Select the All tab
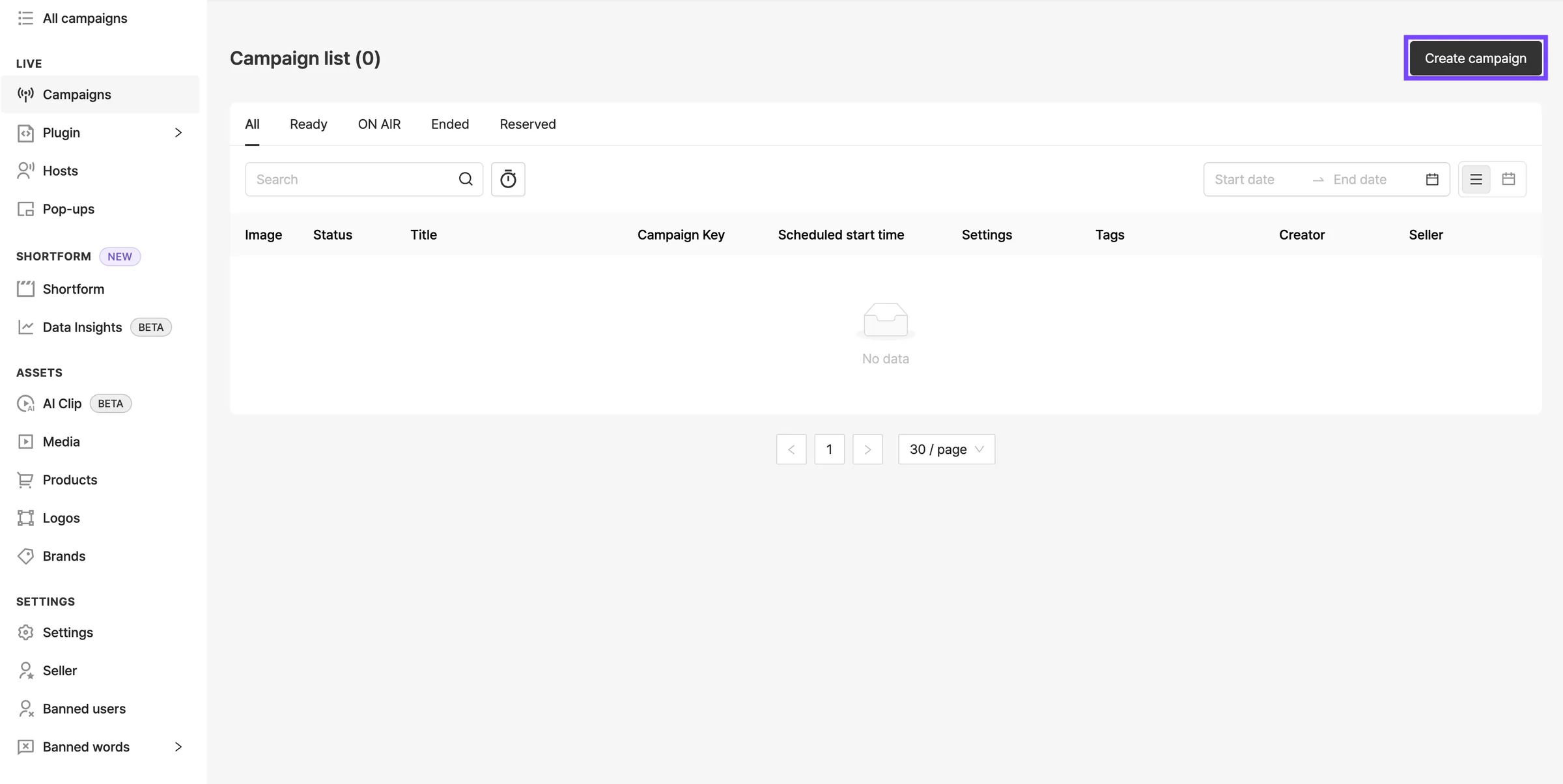The image size is (1563, 784). pyautogui.click(x=252, y=124)
